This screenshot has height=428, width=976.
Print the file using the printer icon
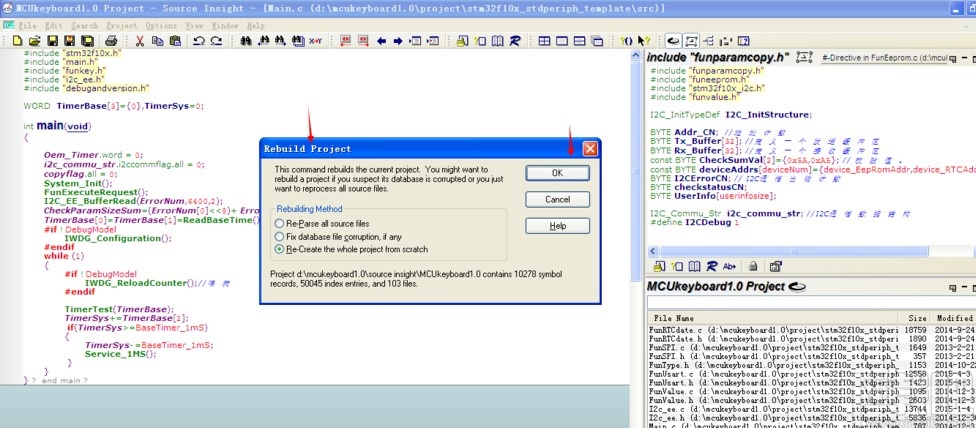111,41
